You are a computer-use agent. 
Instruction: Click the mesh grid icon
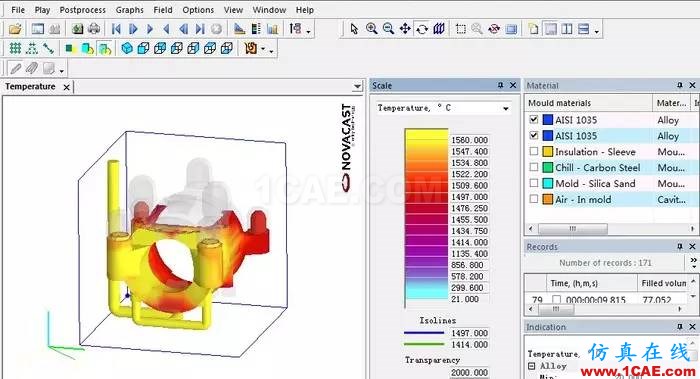(15, 48)
